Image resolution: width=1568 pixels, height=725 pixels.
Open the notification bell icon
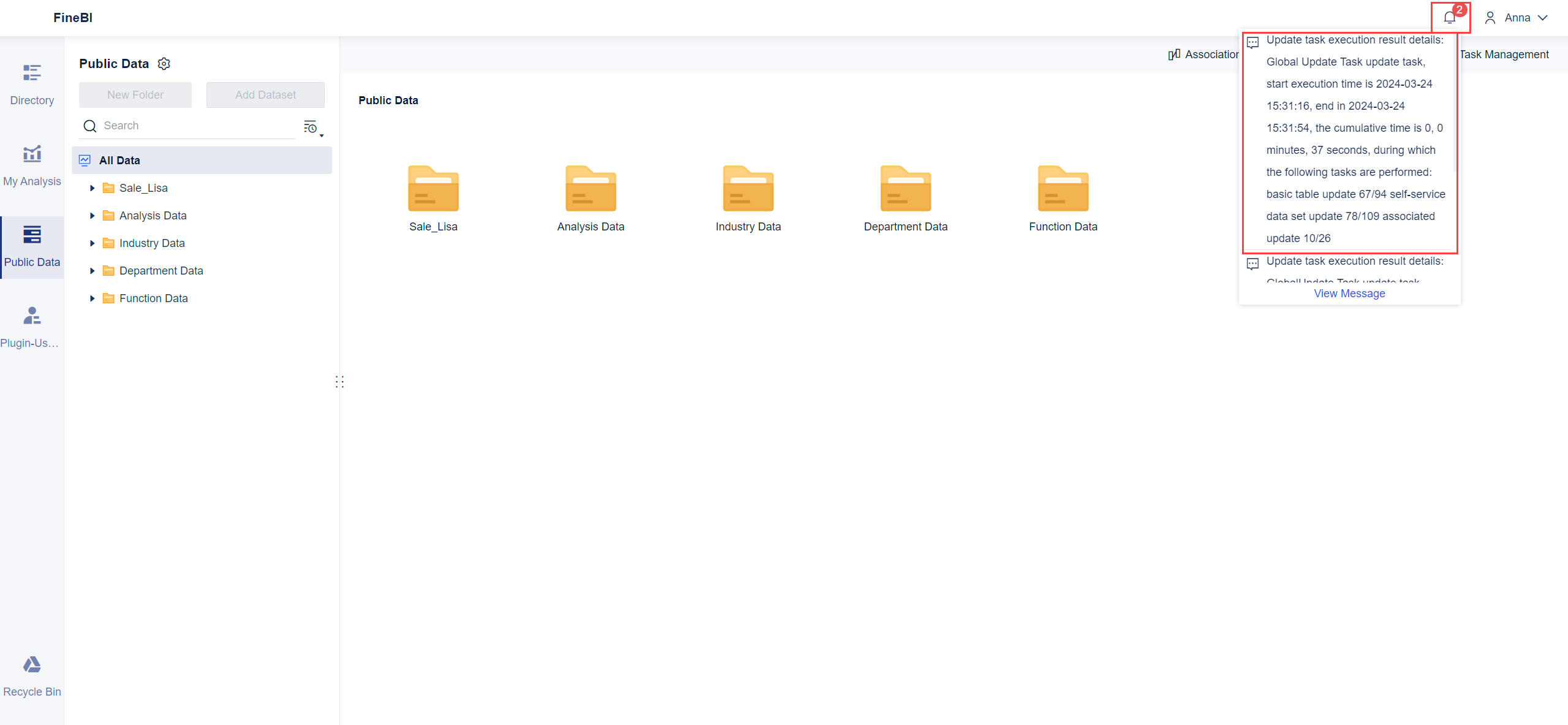(1449, 18)
